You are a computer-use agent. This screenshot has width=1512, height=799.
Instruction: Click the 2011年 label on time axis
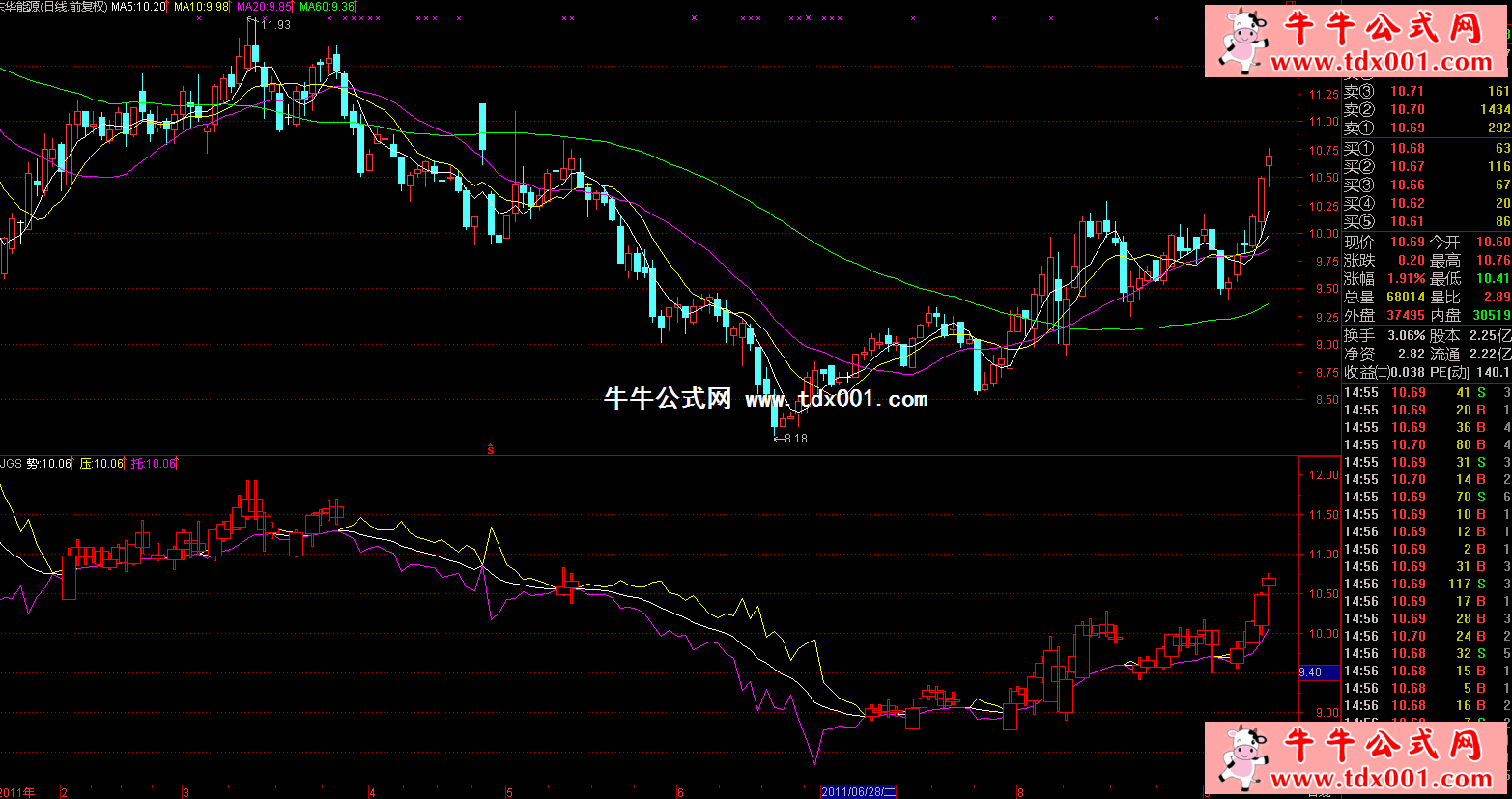17,792
